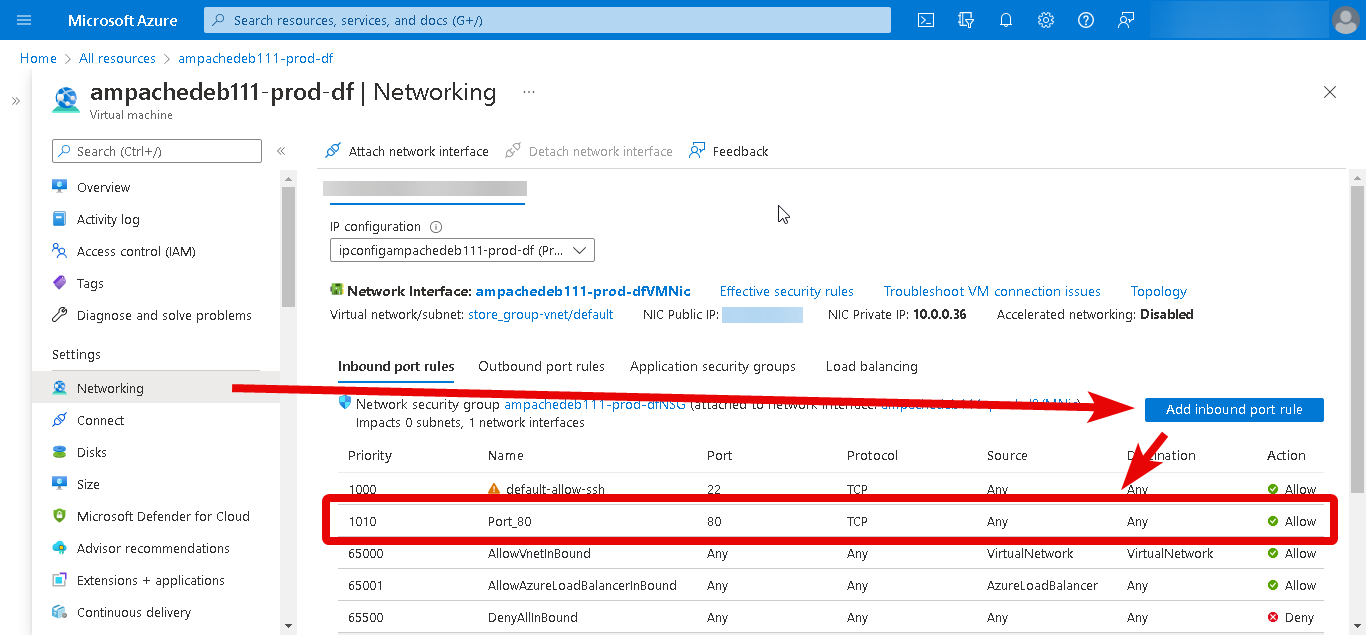Click the warning icon on default-allow-ssh

494,489
